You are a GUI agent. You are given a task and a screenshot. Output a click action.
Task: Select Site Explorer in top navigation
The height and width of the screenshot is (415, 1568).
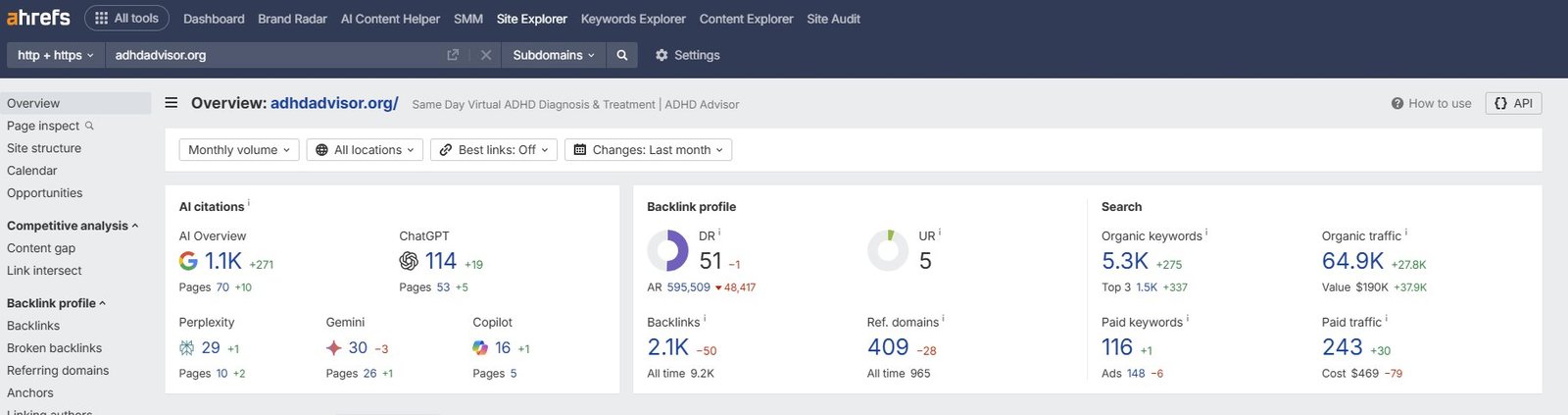531,19
